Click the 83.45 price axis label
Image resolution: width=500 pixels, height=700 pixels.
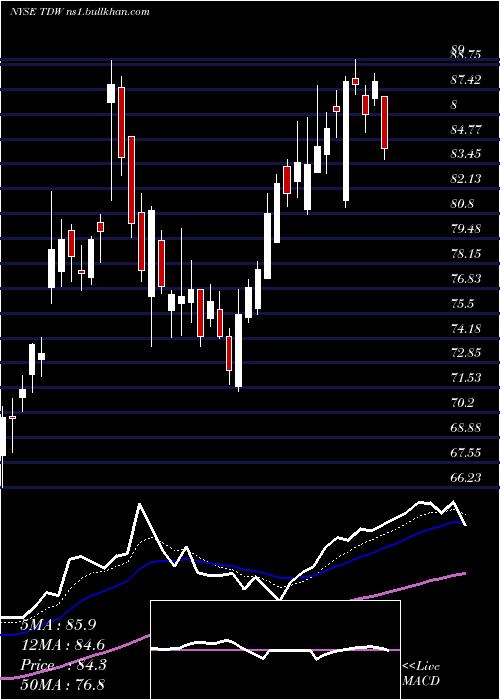(466, 154)
